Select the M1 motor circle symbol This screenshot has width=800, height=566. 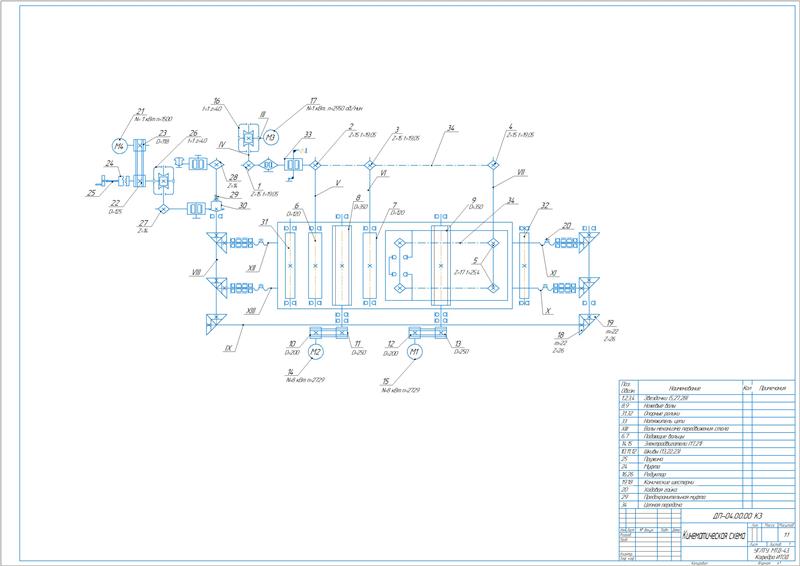(414, 352)
